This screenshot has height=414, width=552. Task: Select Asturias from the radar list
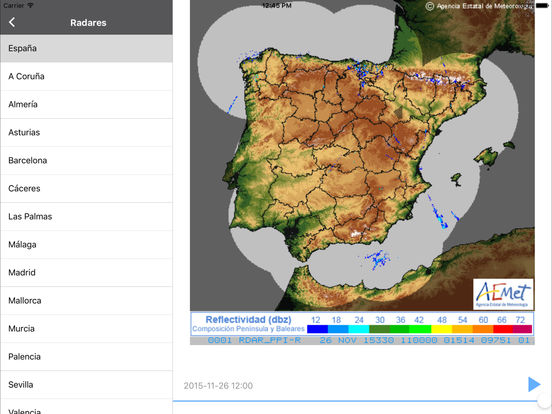coord(86,132)
